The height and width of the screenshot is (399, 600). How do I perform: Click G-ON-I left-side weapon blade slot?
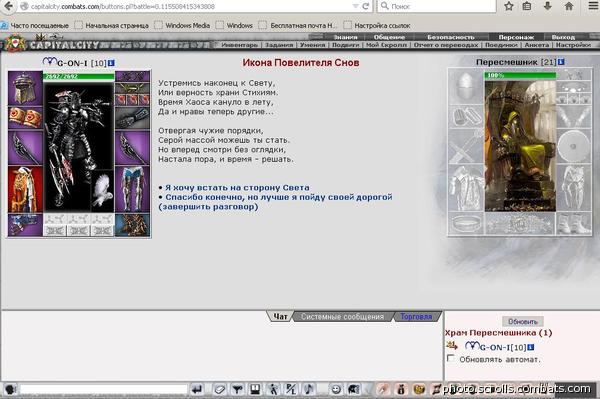25,148
